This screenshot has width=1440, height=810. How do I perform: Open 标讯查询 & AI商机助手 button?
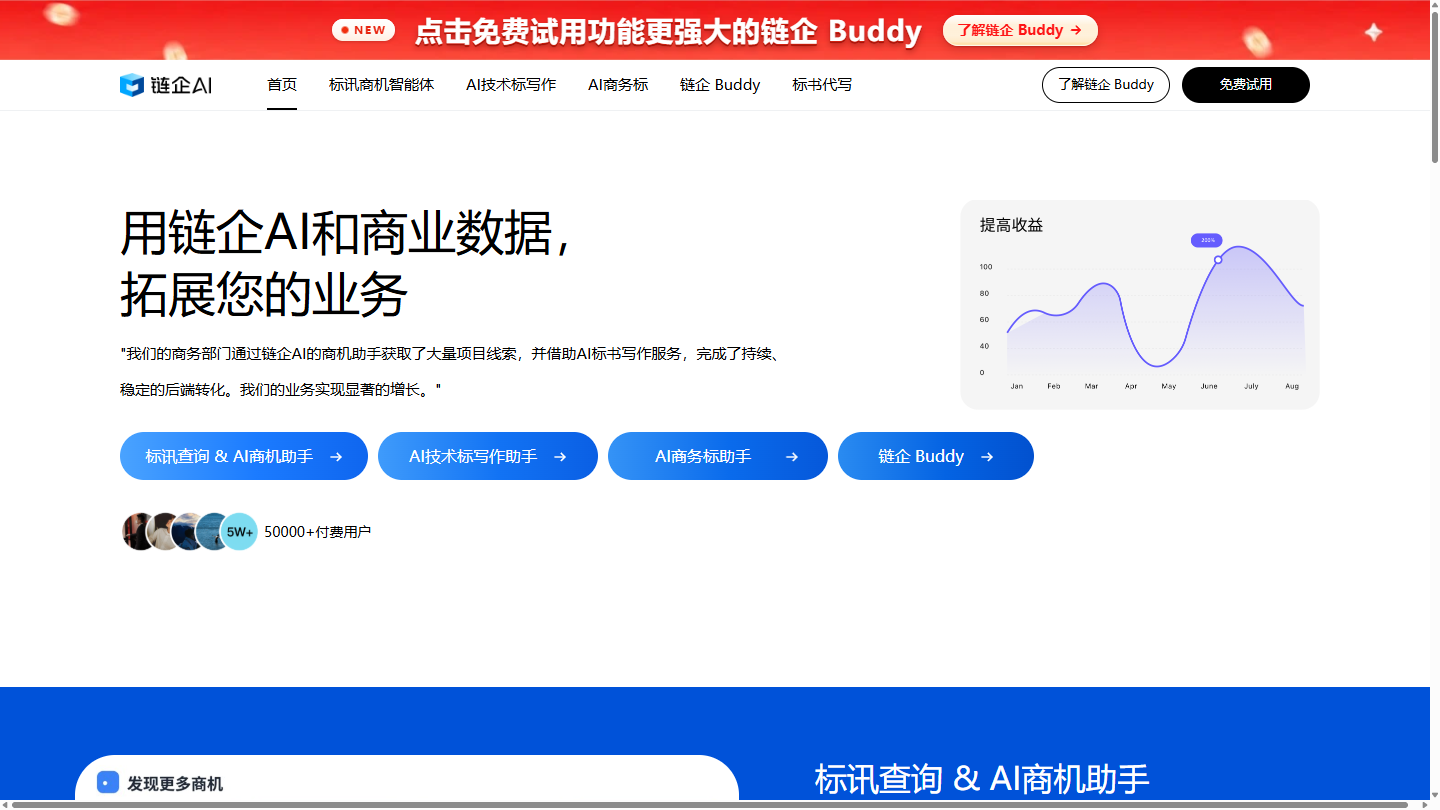pos(244,456)
